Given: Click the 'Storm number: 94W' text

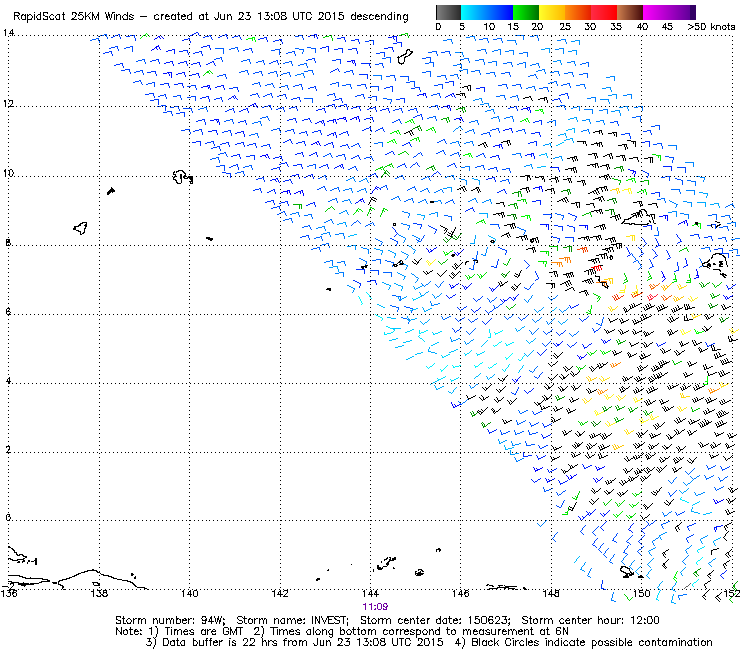Looking at the screenshot, I should click(x=170, y=620).
